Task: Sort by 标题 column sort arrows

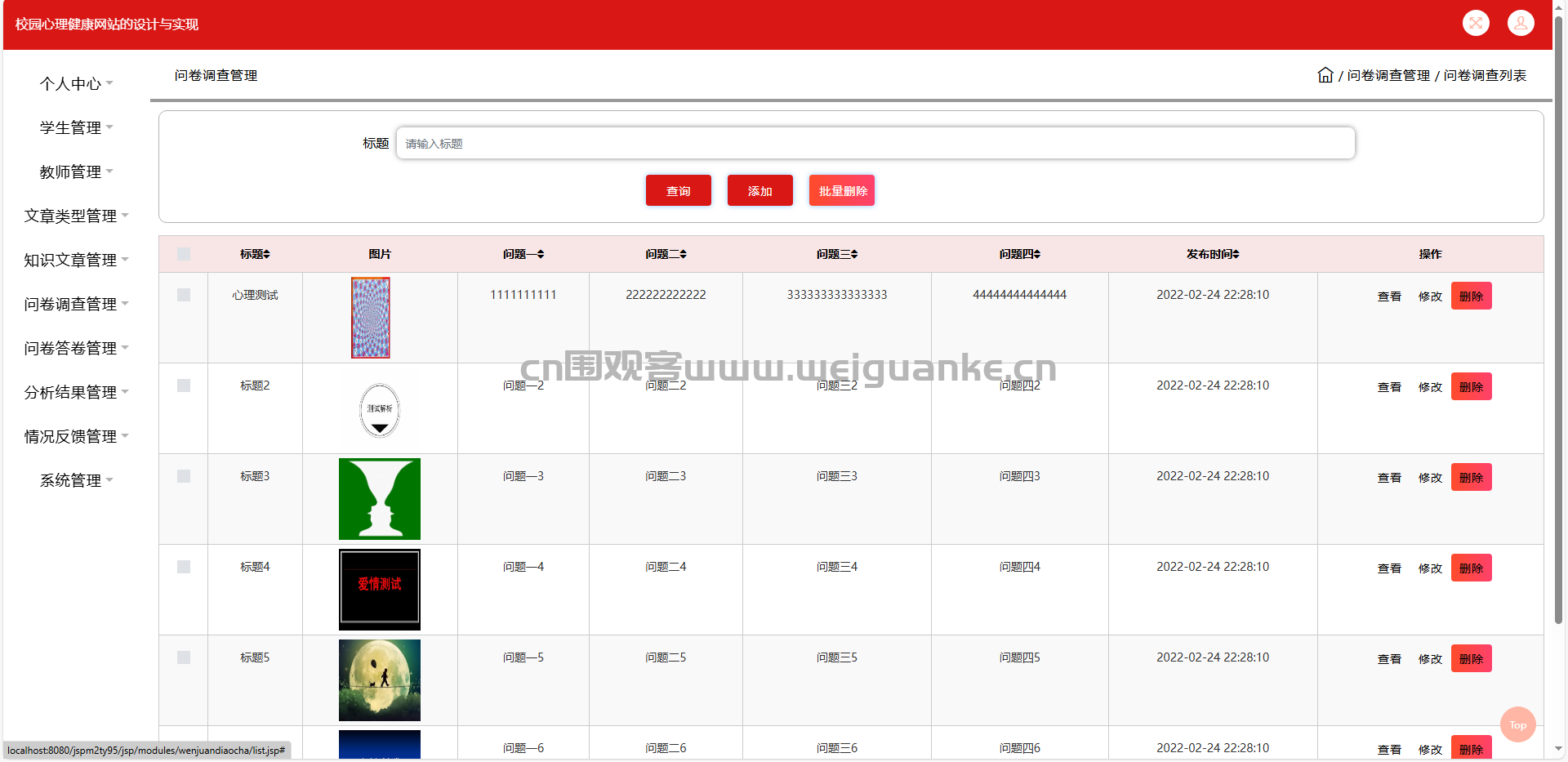Action: pos(266,255)
